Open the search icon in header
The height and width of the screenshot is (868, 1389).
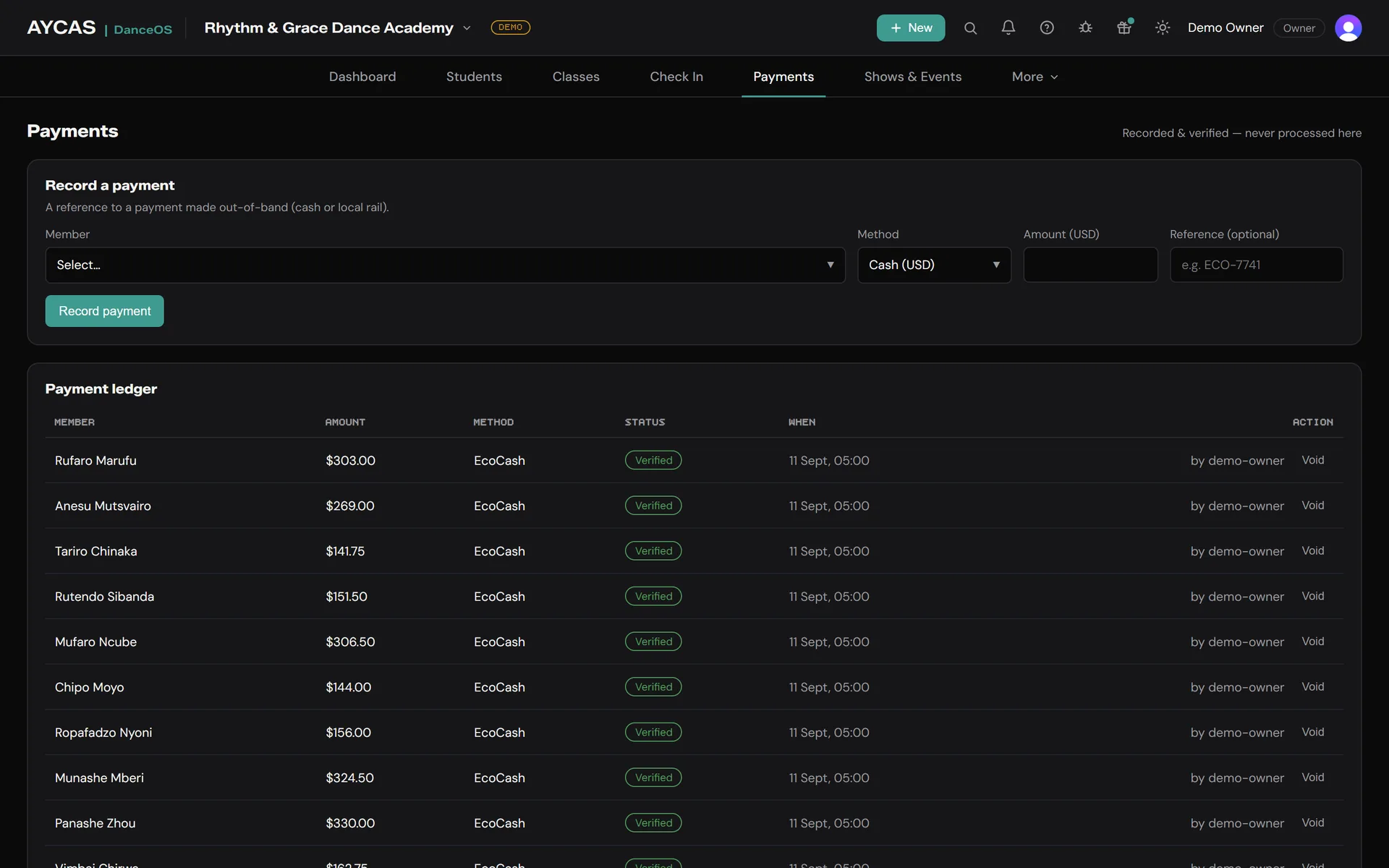970,28
